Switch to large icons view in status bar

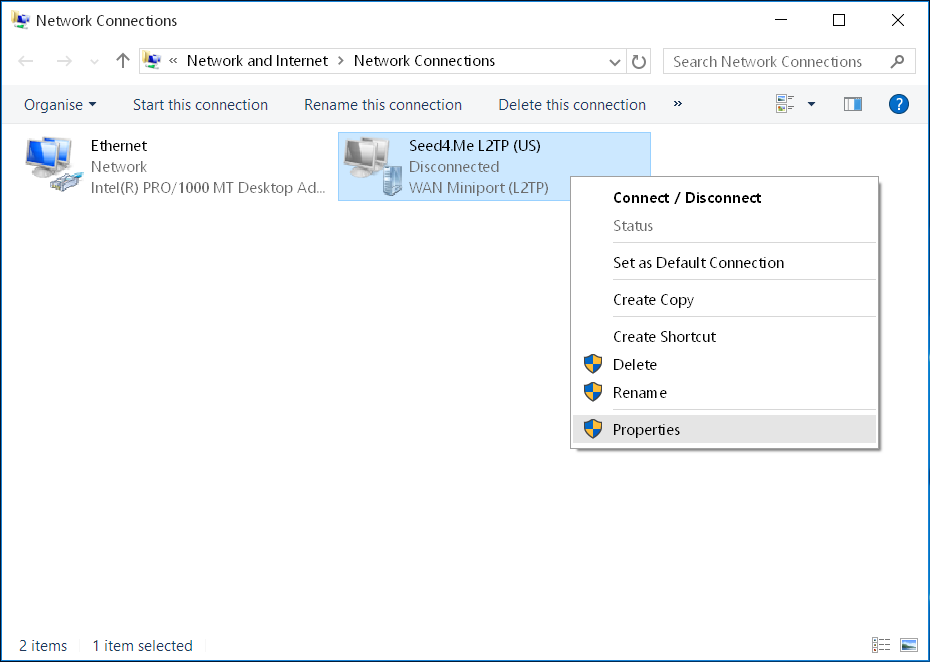(x=909, y=645)
